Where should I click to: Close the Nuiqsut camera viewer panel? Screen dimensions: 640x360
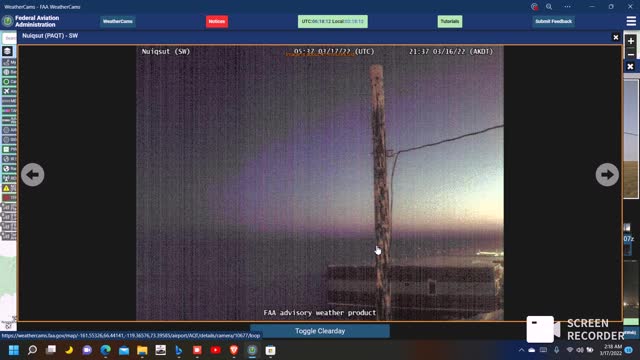click(x=616, y=37)
